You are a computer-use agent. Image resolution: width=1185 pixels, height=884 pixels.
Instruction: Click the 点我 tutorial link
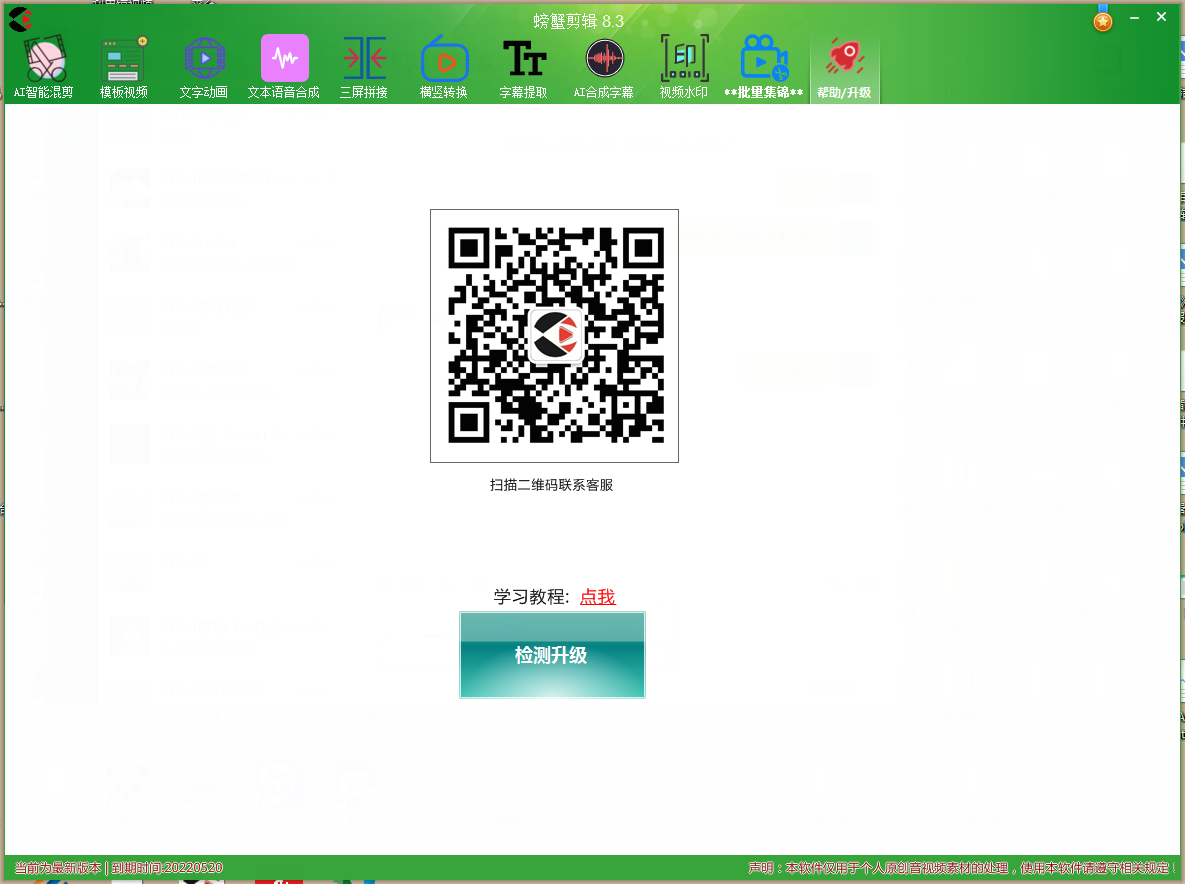tap(598, 597)
